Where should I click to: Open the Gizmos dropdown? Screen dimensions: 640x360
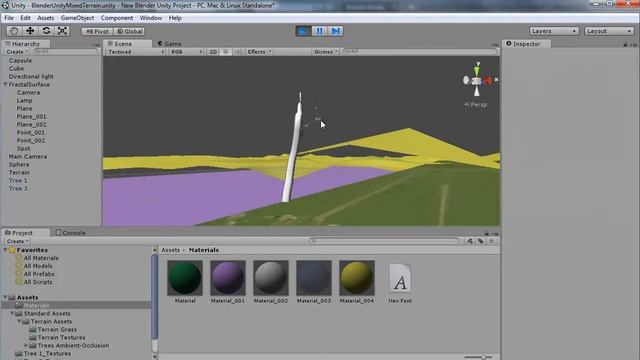tap(325, 52)
